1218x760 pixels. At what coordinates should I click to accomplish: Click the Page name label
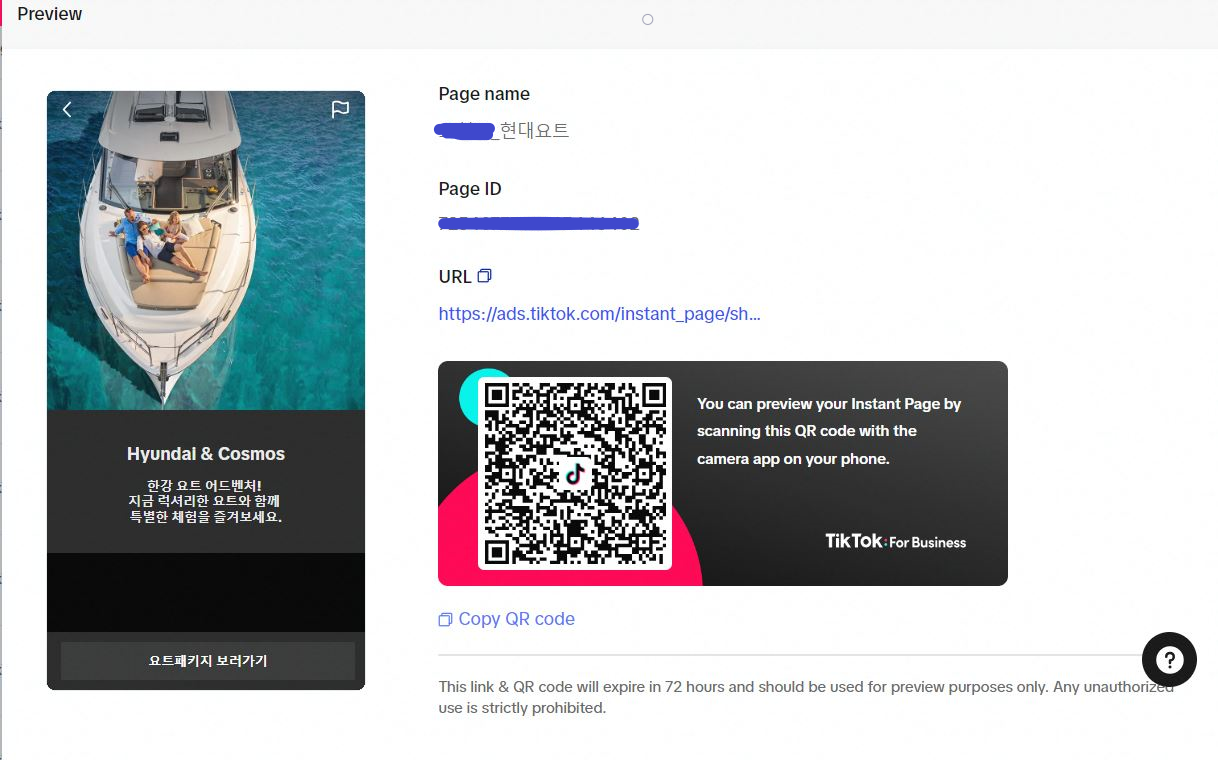pyautogui.click(x=484, y=94)
